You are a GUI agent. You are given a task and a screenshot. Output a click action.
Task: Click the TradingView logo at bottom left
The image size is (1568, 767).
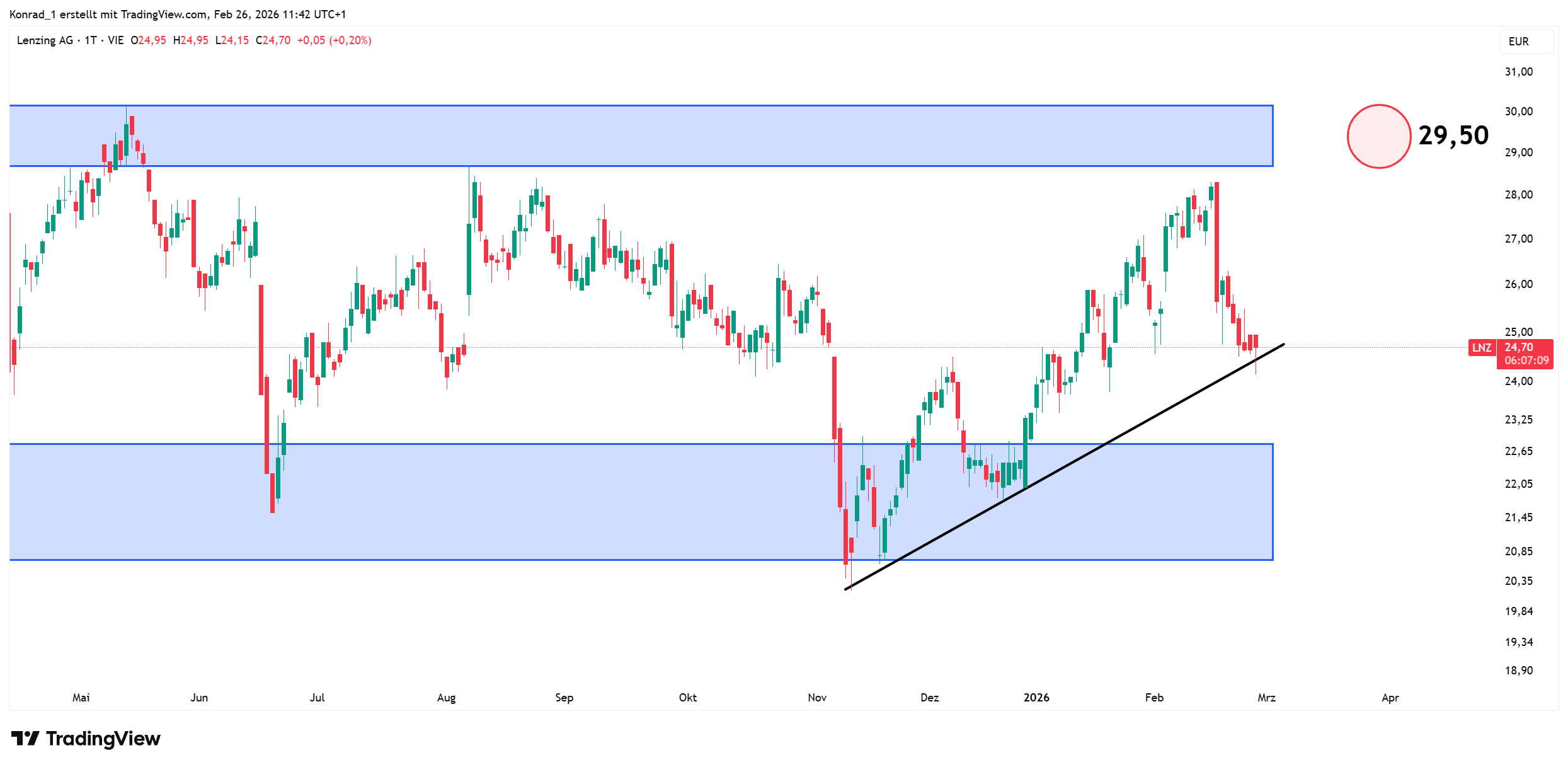click(x=86, y=739)
